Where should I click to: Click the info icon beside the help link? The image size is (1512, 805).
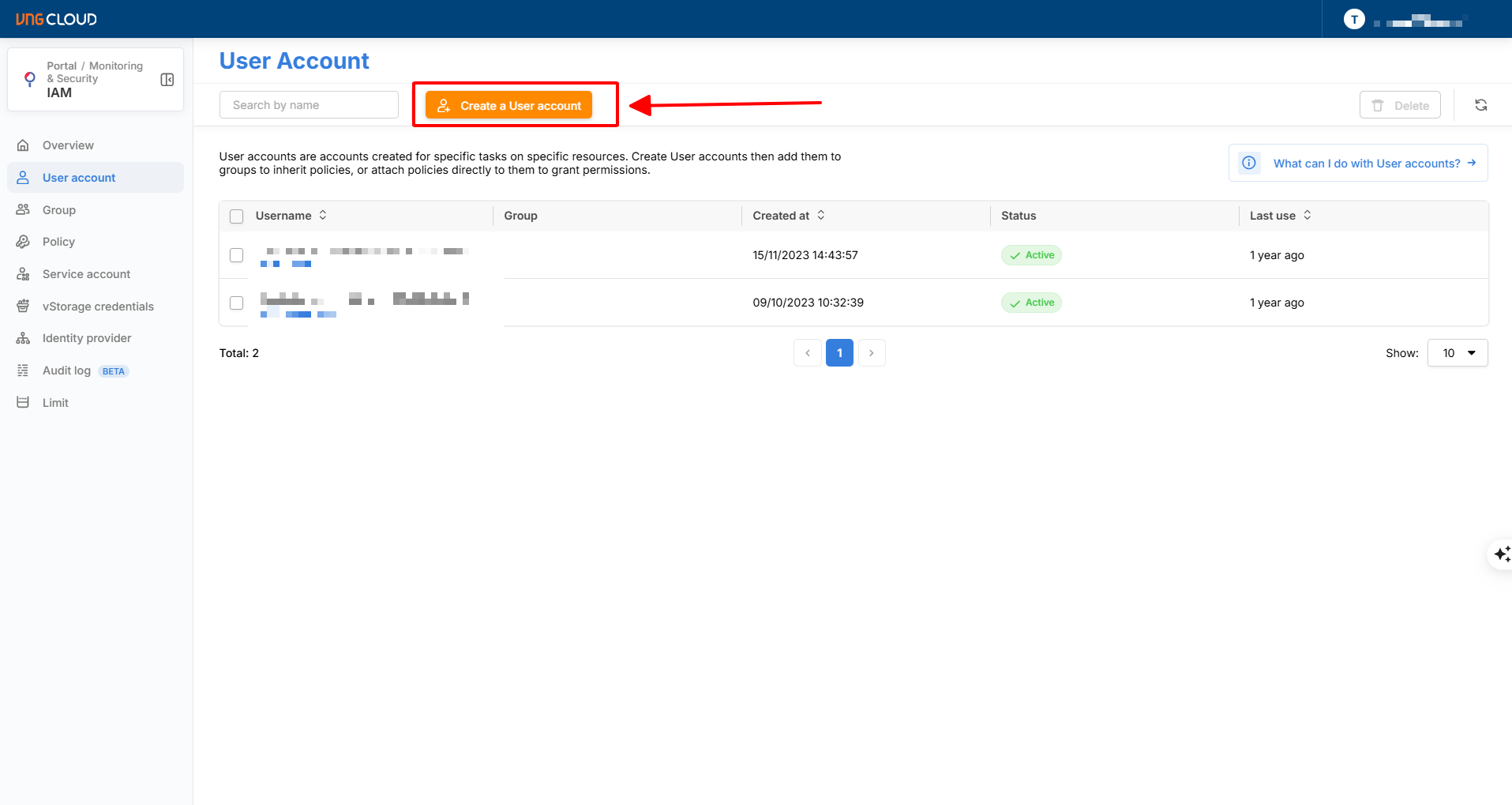tap(1249, 163)
